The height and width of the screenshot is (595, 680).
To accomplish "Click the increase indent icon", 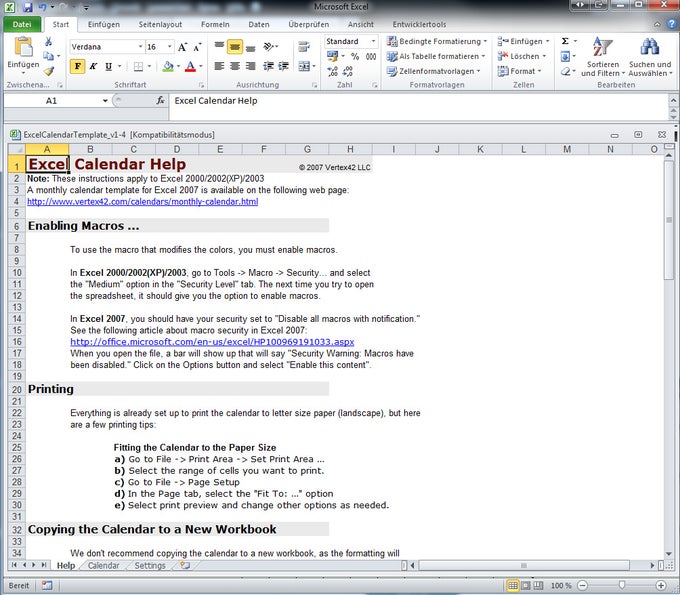I will pos(284,66).
